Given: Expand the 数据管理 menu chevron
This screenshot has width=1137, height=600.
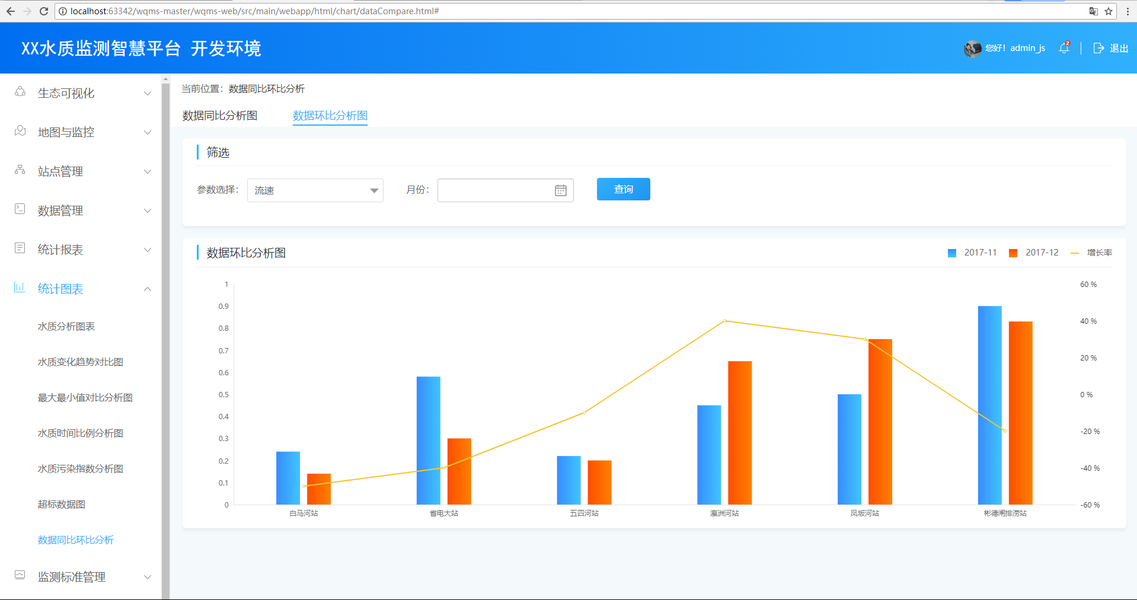Looking at the screenshot, I should pyautogui.click(x=147, y=211).
